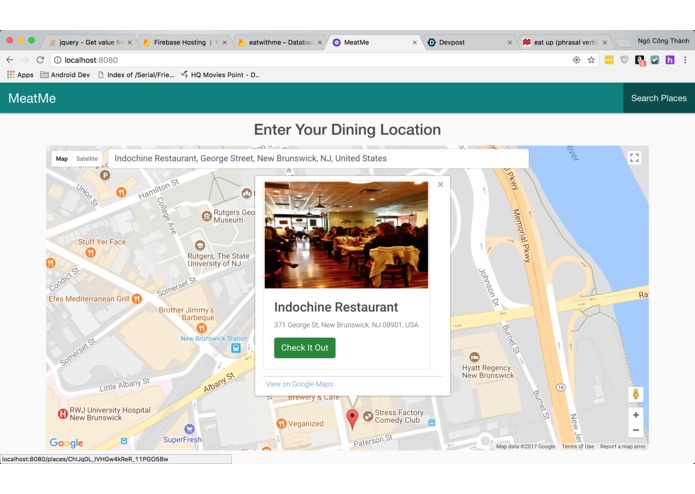Click the location target icon in address bar
The width and height of the screenshot is (695, 494).
576,60
